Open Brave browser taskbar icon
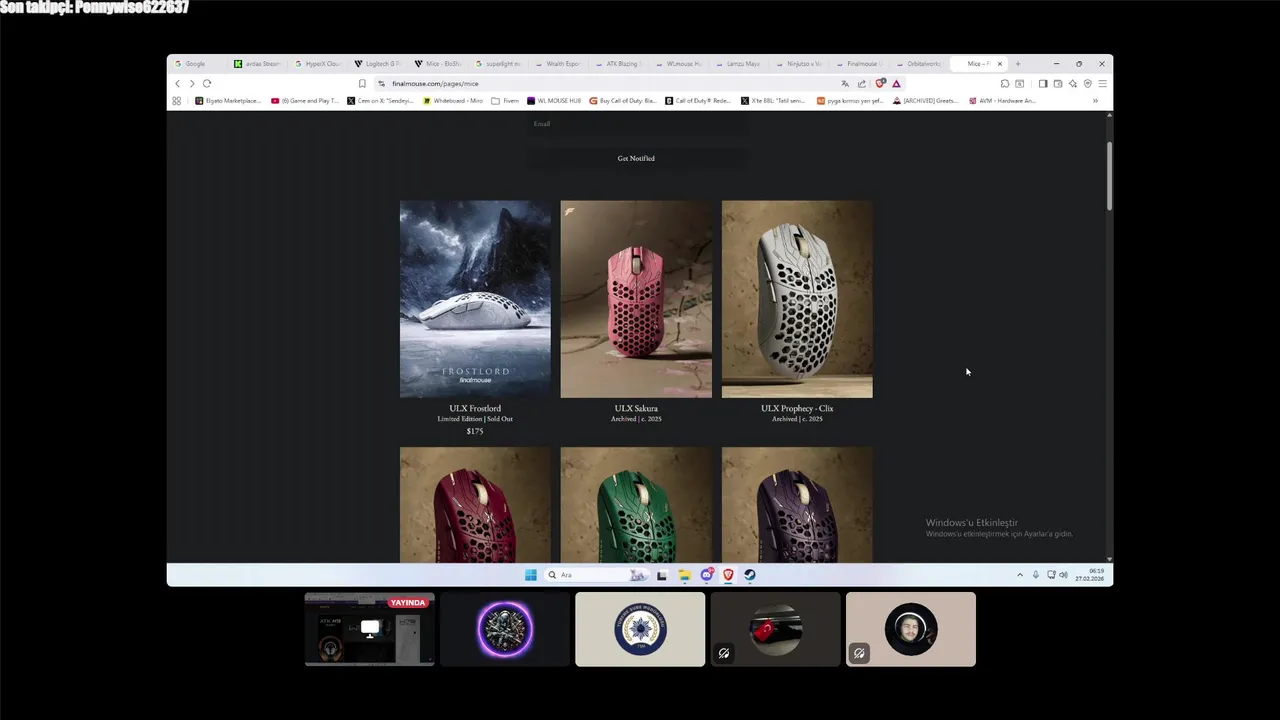Screen dimensions: 1280x720 [x=728, y=575]
